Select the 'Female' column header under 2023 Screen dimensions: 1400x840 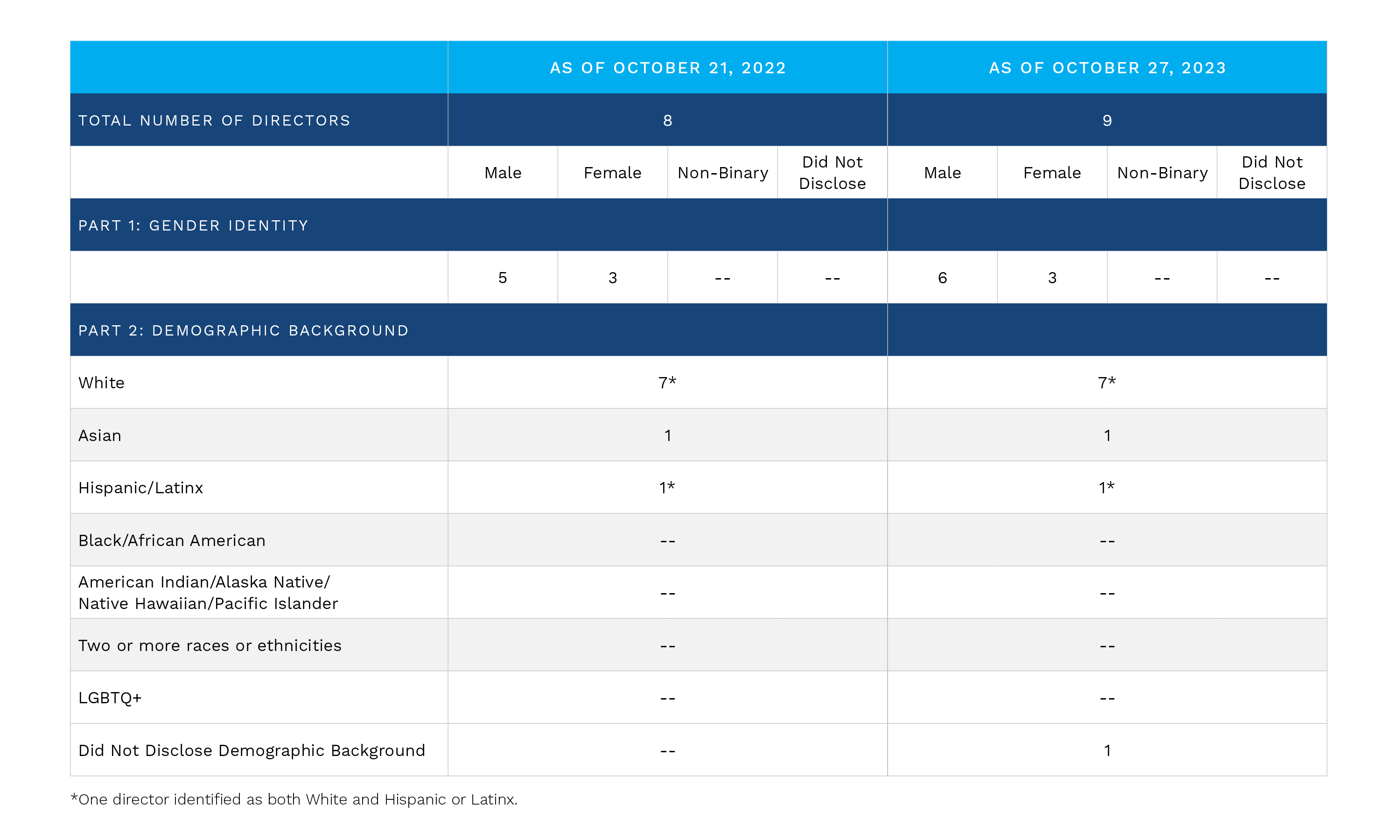pyautogui.click(x=1051, y=172)
